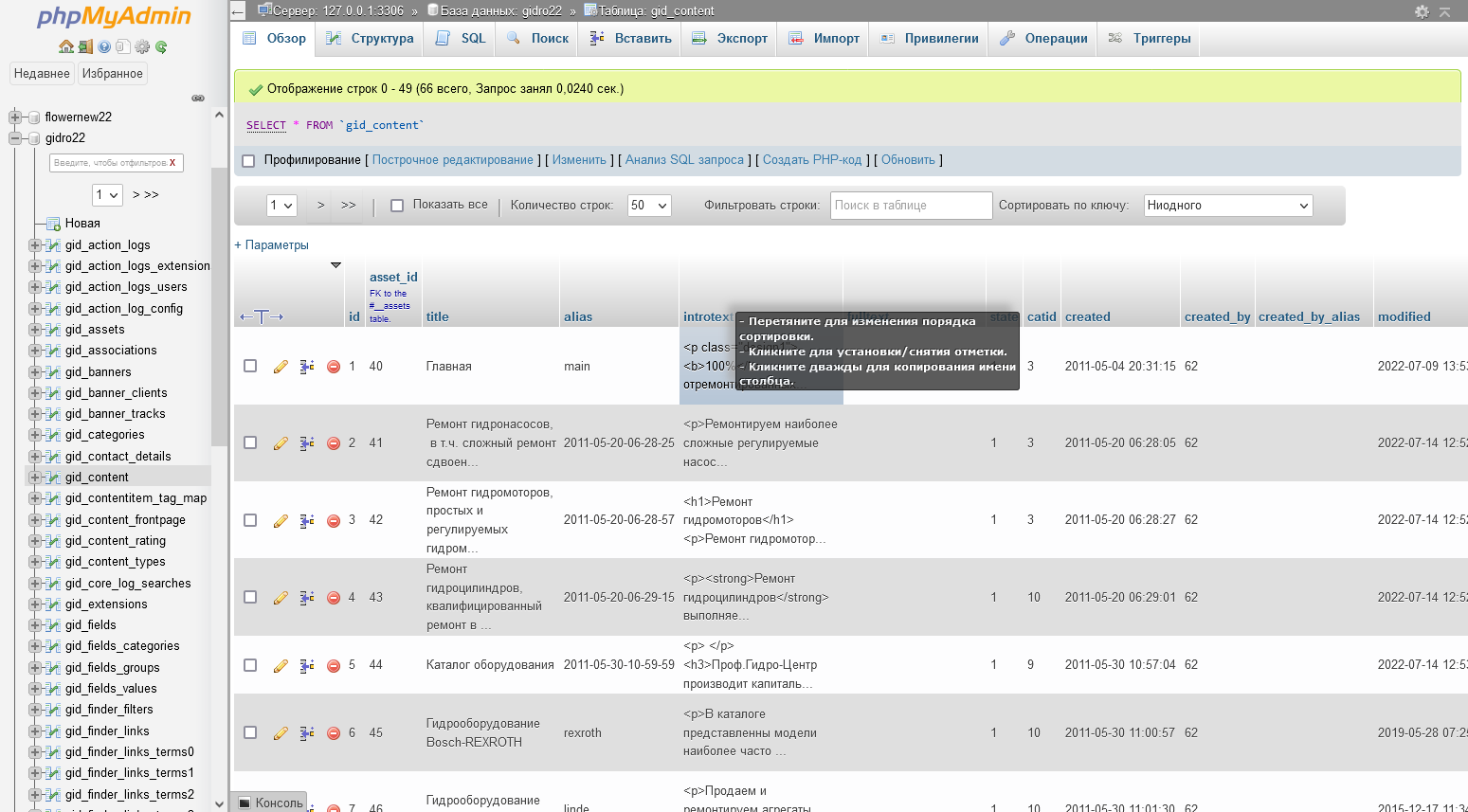Expand the flowernew22 database tree node
1468x812 pixels.
pos(15,117)
